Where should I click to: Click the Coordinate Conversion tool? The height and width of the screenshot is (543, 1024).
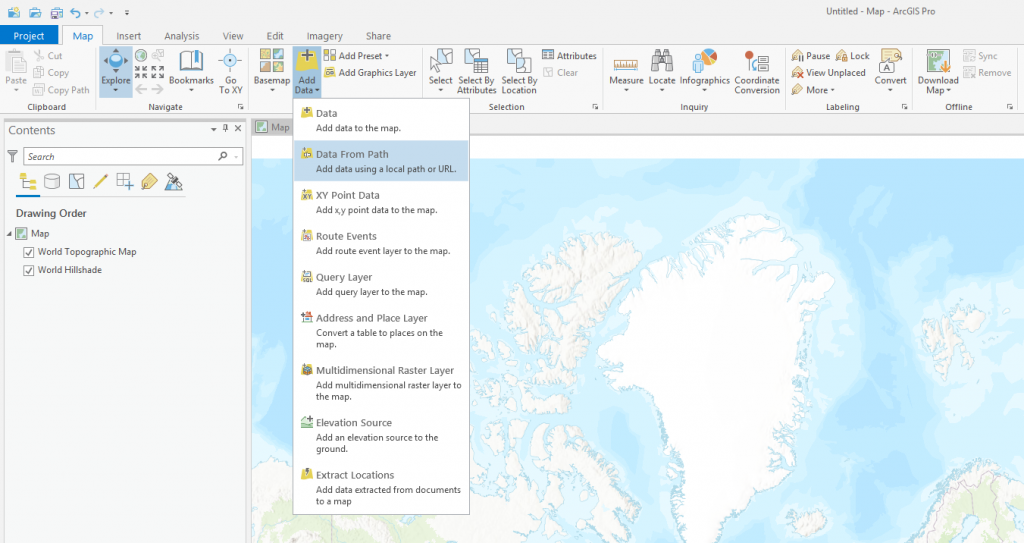pos(757,71)
